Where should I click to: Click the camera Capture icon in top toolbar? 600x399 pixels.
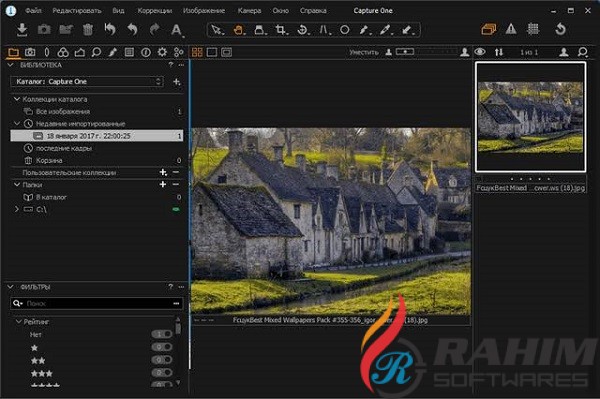[44, 29]
